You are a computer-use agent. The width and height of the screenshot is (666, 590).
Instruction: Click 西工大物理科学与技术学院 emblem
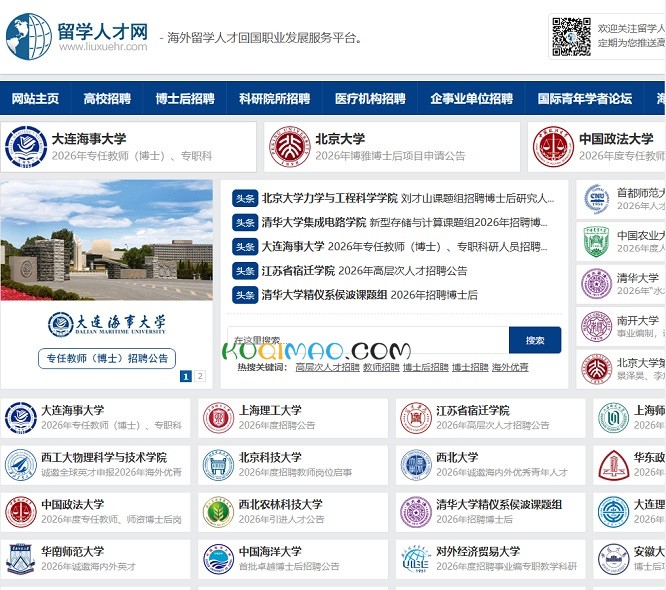[x=21, y=465]
